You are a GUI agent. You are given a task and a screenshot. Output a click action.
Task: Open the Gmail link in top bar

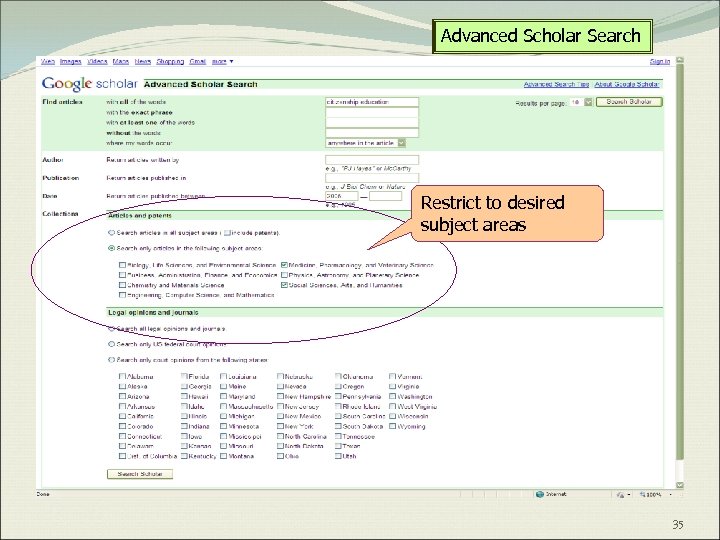[x=197, y=62]
